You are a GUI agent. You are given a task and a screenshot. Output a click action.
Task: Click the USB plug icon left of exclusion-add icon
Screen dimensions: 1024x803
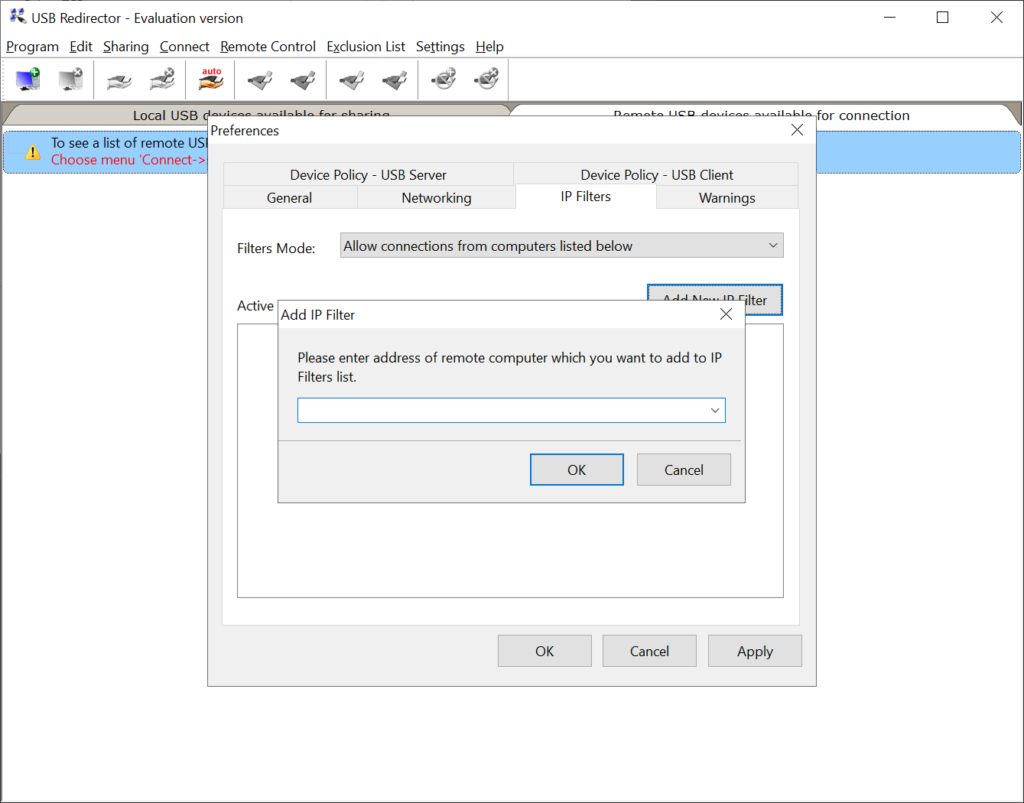(x=394, y=80)
